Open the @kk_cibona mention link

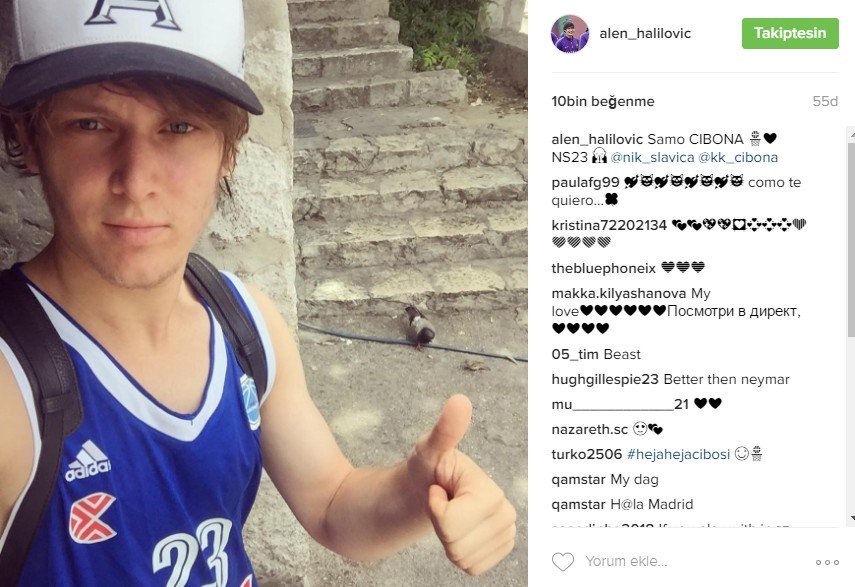(738, 158)
